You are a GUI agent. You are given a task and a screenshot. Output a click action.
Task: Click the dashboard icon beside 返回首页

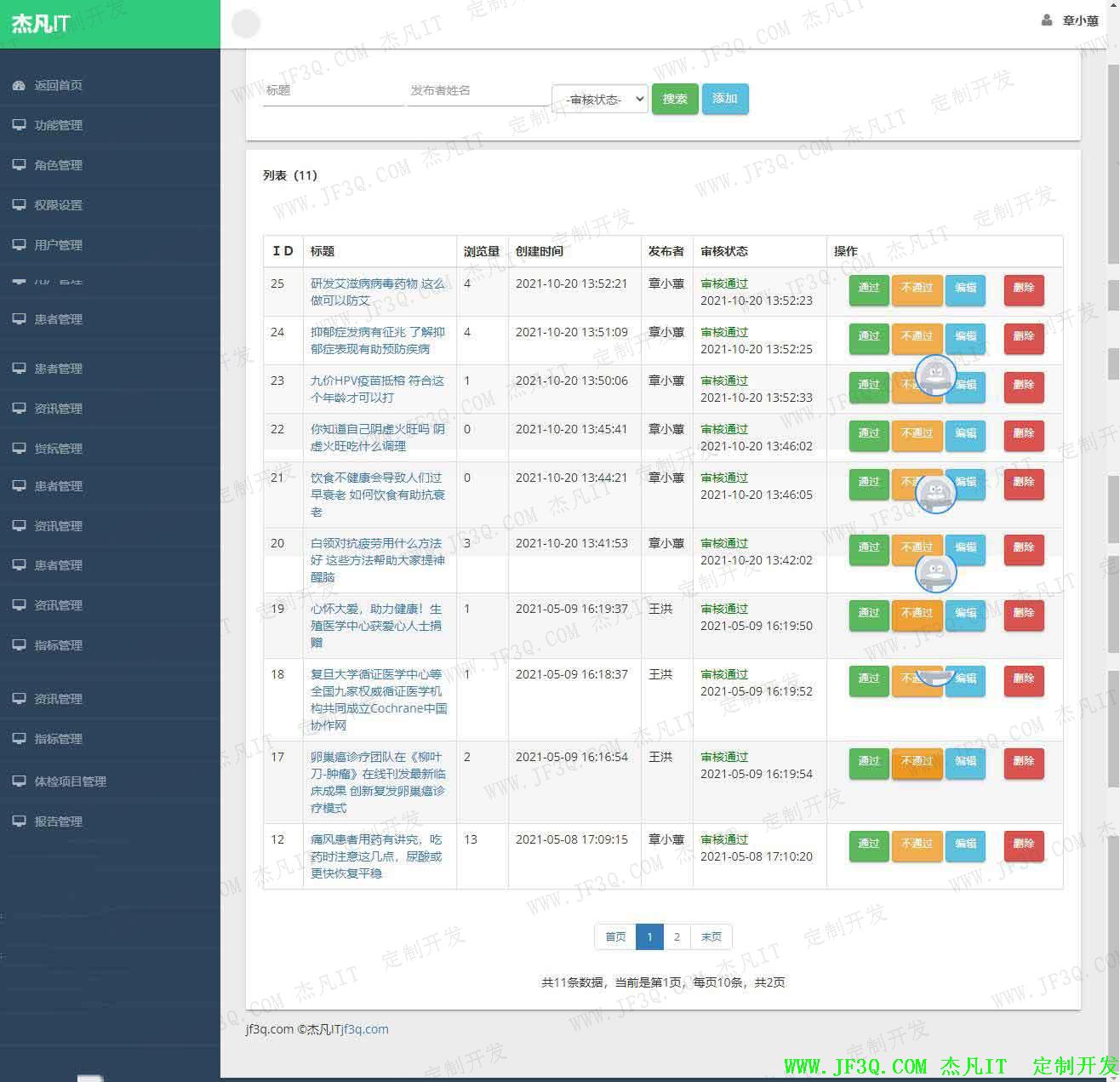19,85
